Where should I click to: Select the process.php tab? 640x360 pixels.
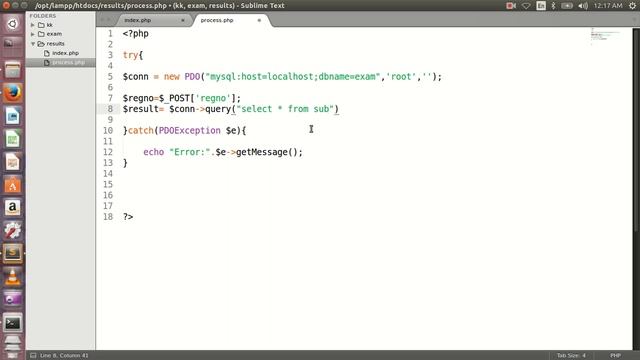(217, 20)
